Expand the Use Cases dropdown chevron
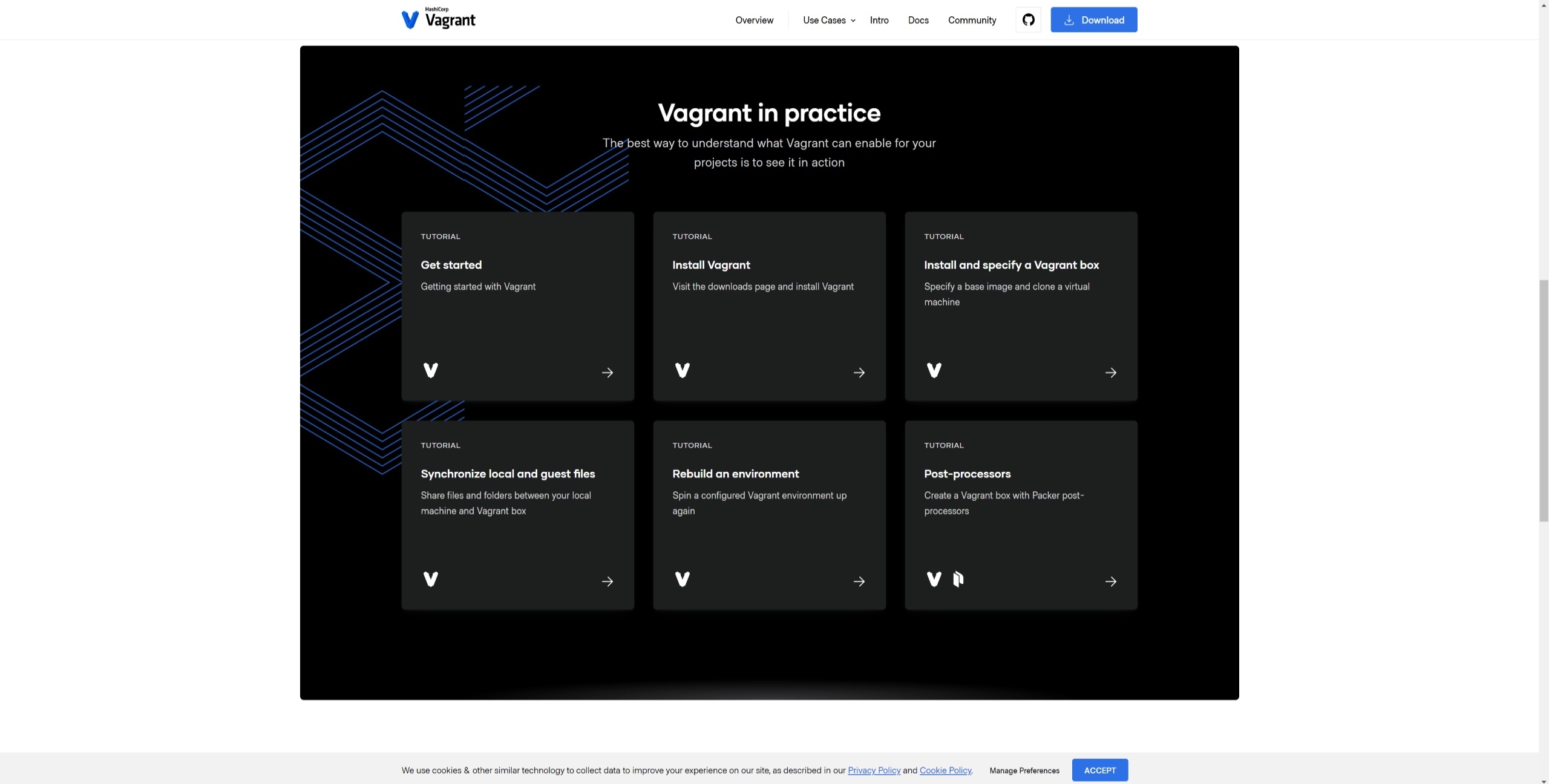This screenshot has height=784, width=1549. pyautogui.click(x=853, y=21)
